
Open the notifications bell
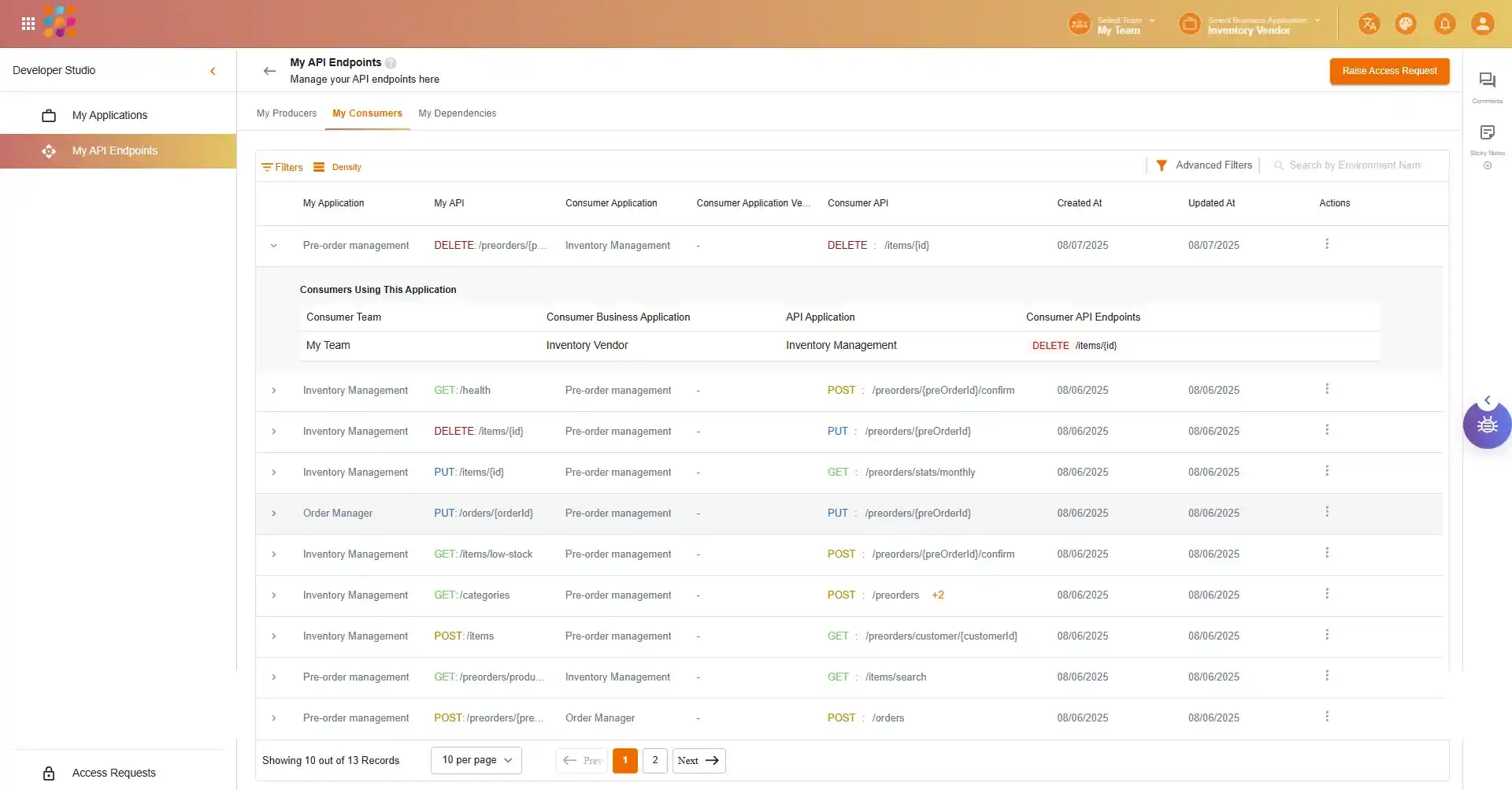[x=1444, y=24]
